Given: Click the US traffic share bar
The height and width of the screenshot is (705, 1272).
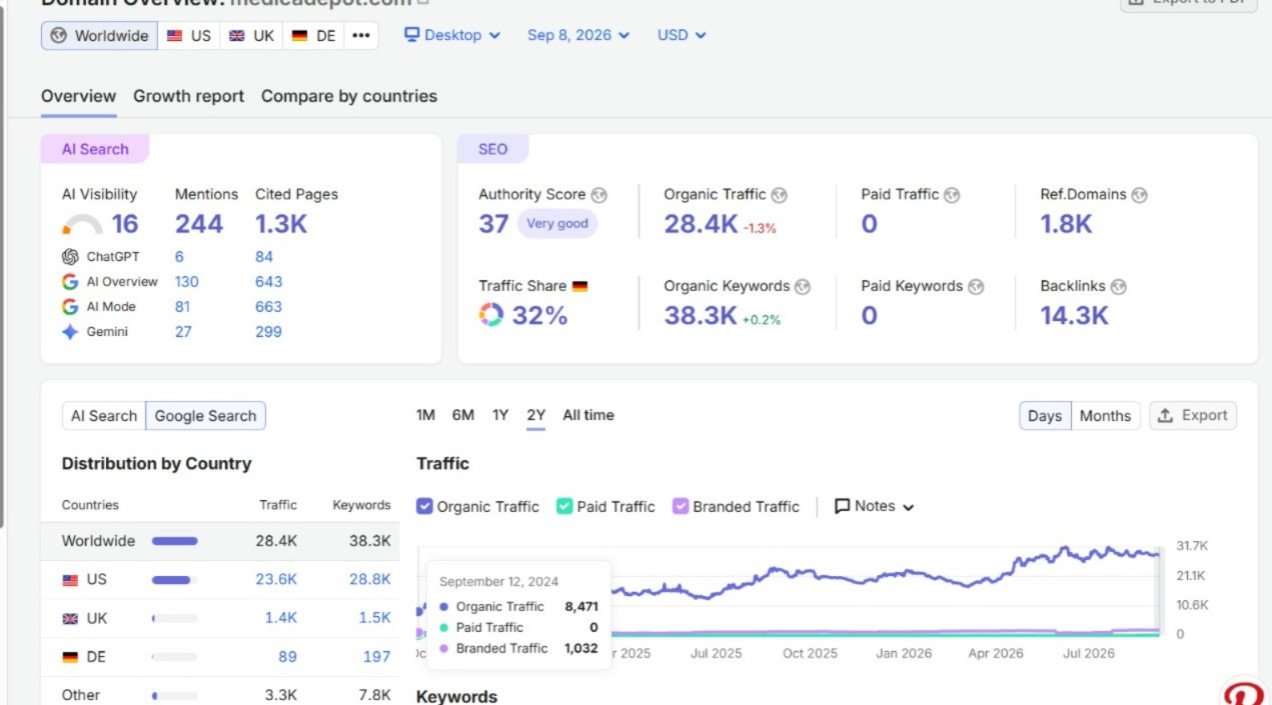Looking at the screenshot, I should tap(174, 580).
